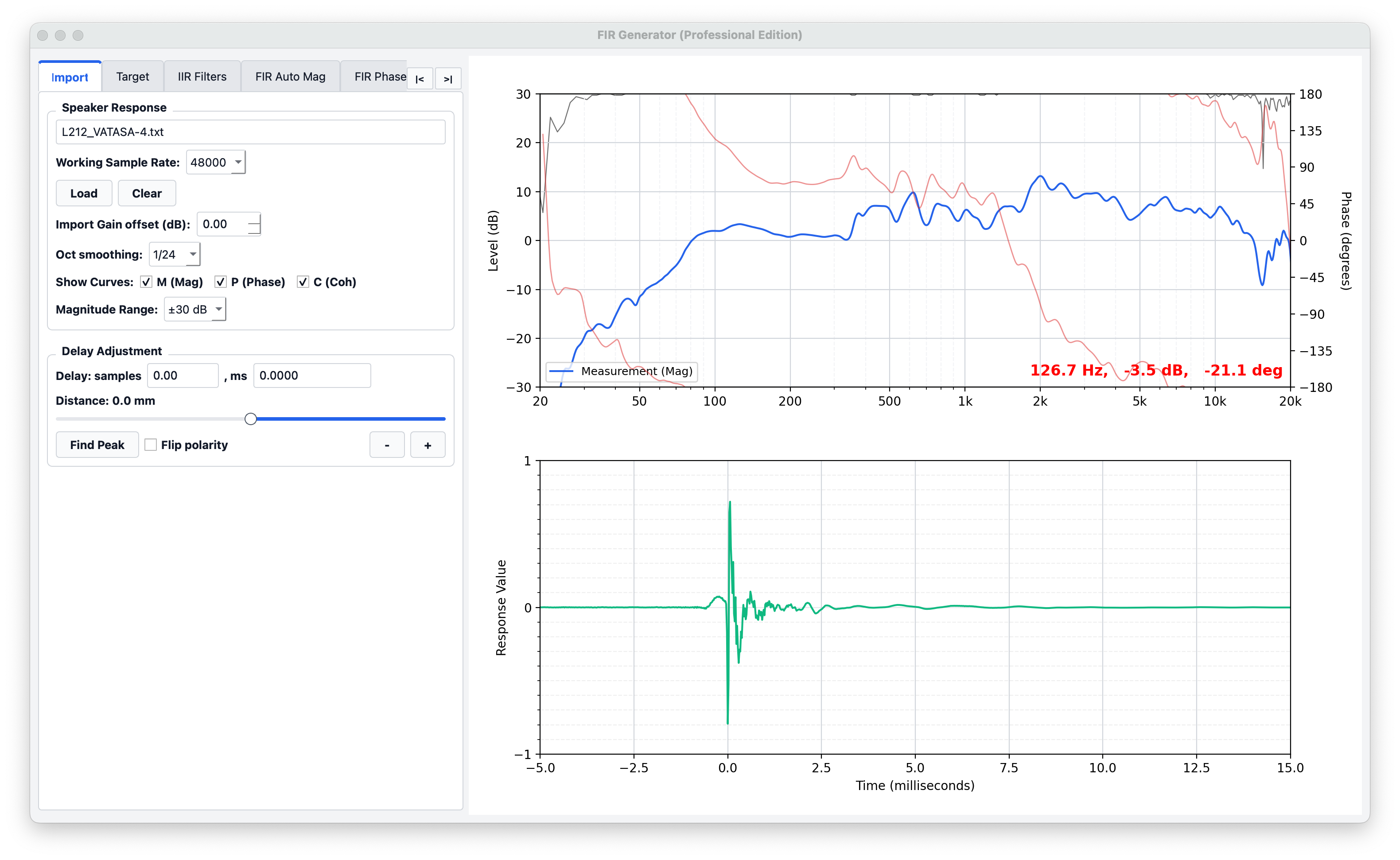Enable the Flip polarity checkbox

151,445
